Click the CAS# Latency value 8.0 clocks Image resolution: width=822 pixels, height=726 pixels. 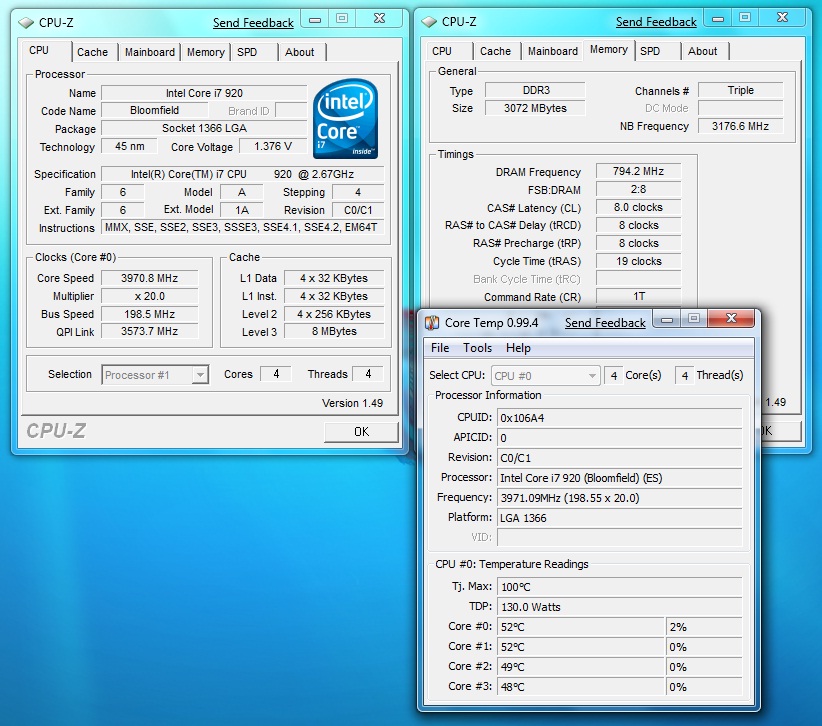point(639,207)
